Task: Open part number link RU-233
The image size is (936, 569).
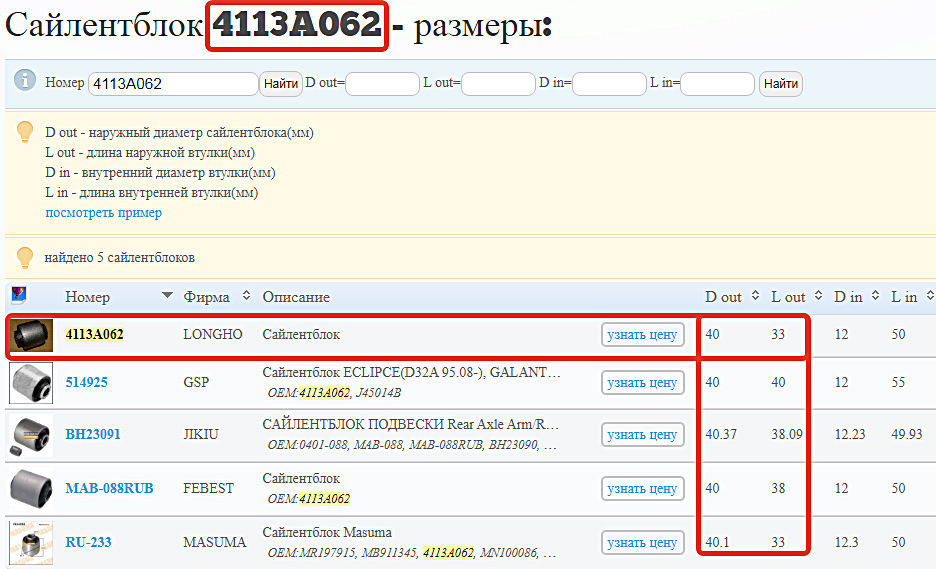Action: point(88,542)
